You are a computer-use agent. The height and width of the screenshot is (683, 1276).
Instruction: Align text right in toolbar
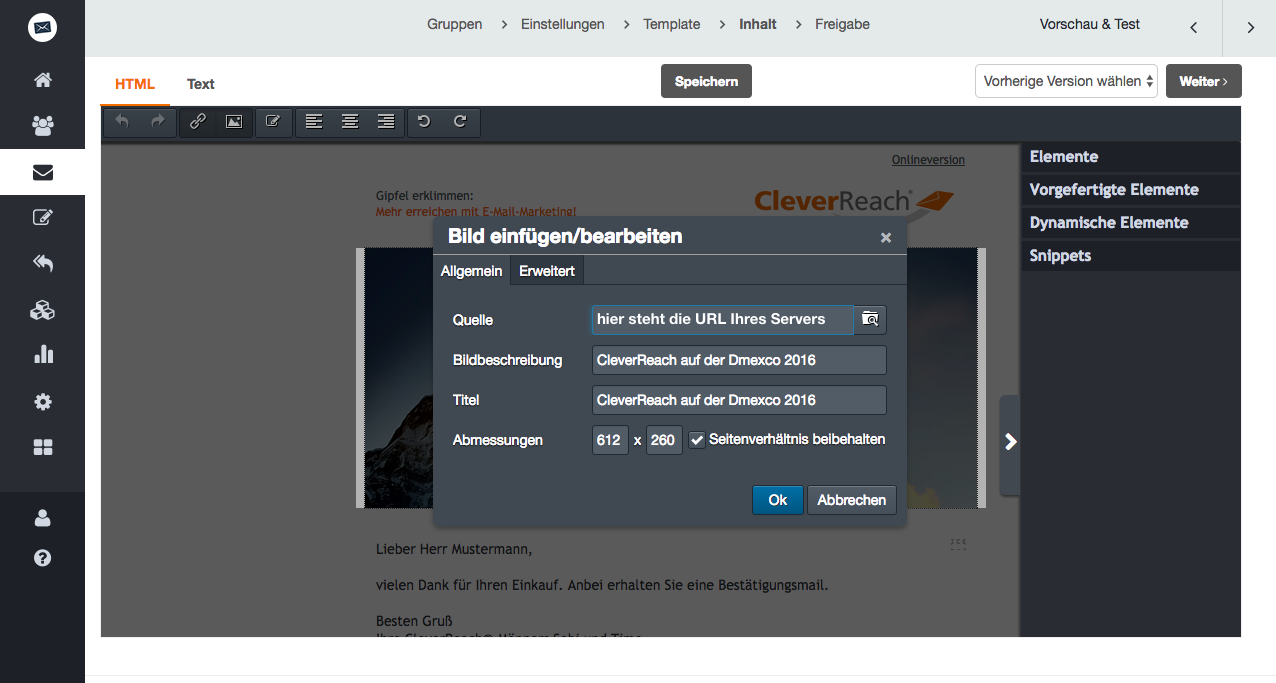click(x=386, y=122)
